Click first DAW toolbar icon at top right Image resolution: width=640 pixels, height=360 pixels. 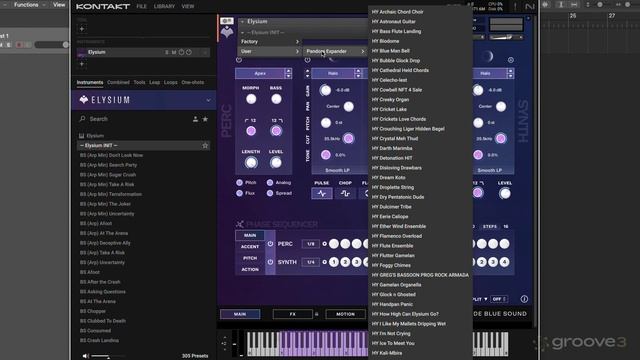coord(546,4)
